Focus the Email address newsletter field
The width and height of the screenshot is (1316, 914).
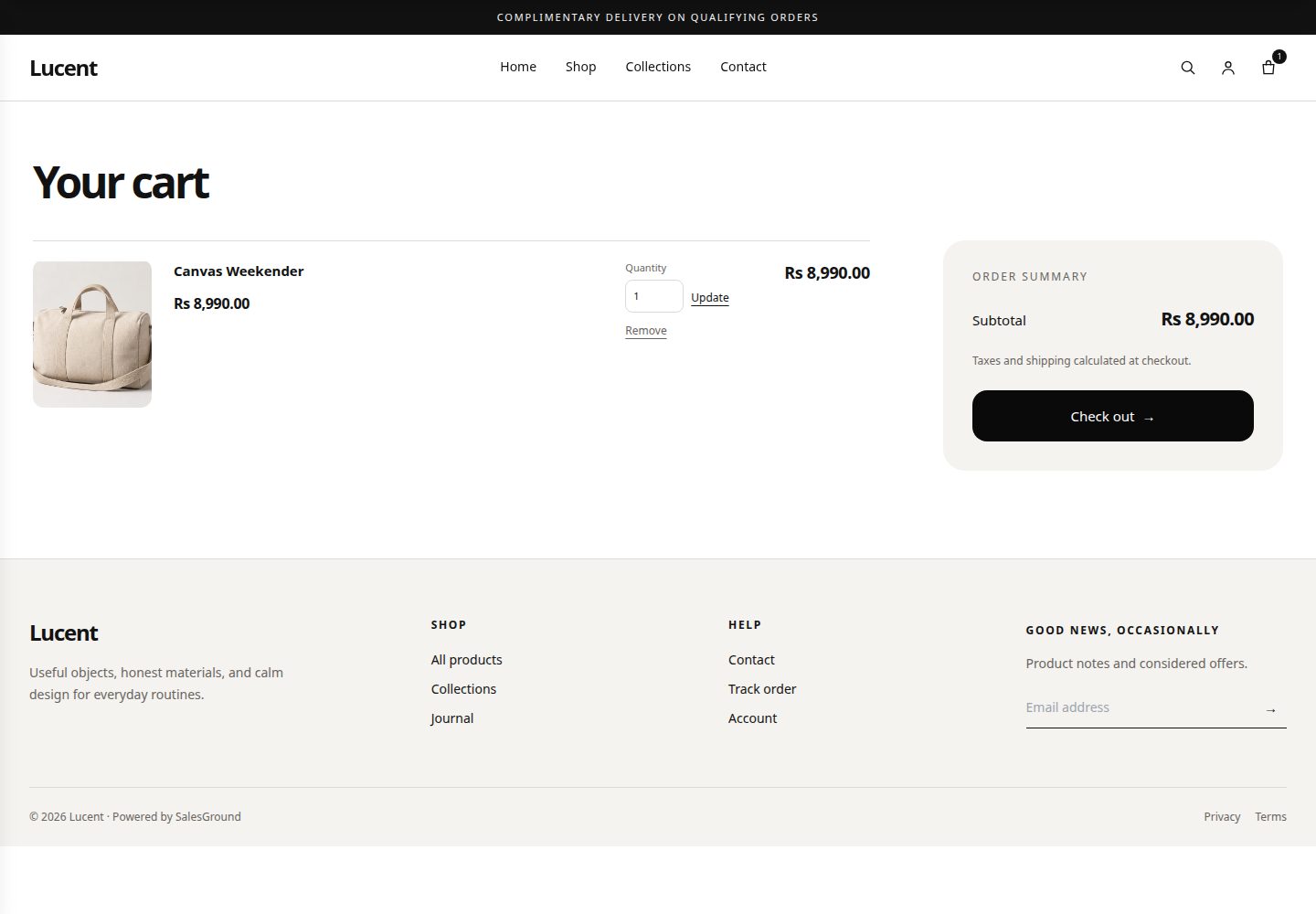pos(1140,707)
